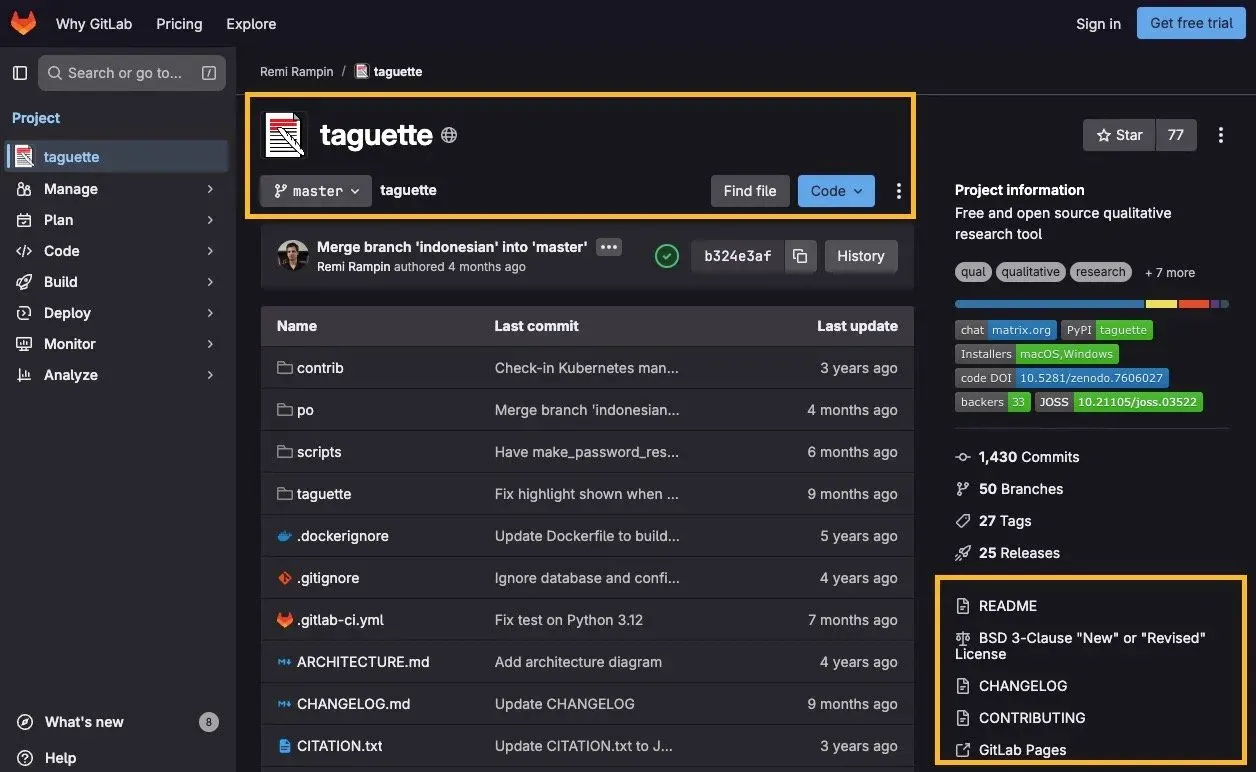Expand the Manage sidebar section
The height and width of the screenshot is (772, 1256).
(x=117, y=189)
